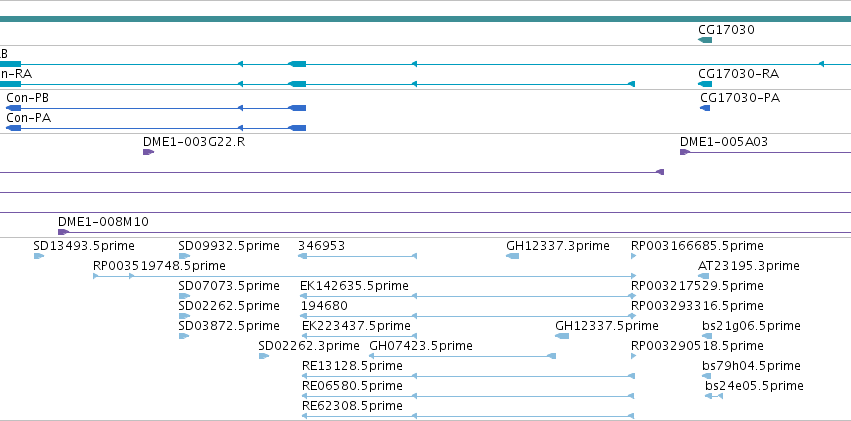Select the SD13493.5prime EST arrow glyph
The height and width of the screenshot is (421, 851).
[x=39, y=256]
